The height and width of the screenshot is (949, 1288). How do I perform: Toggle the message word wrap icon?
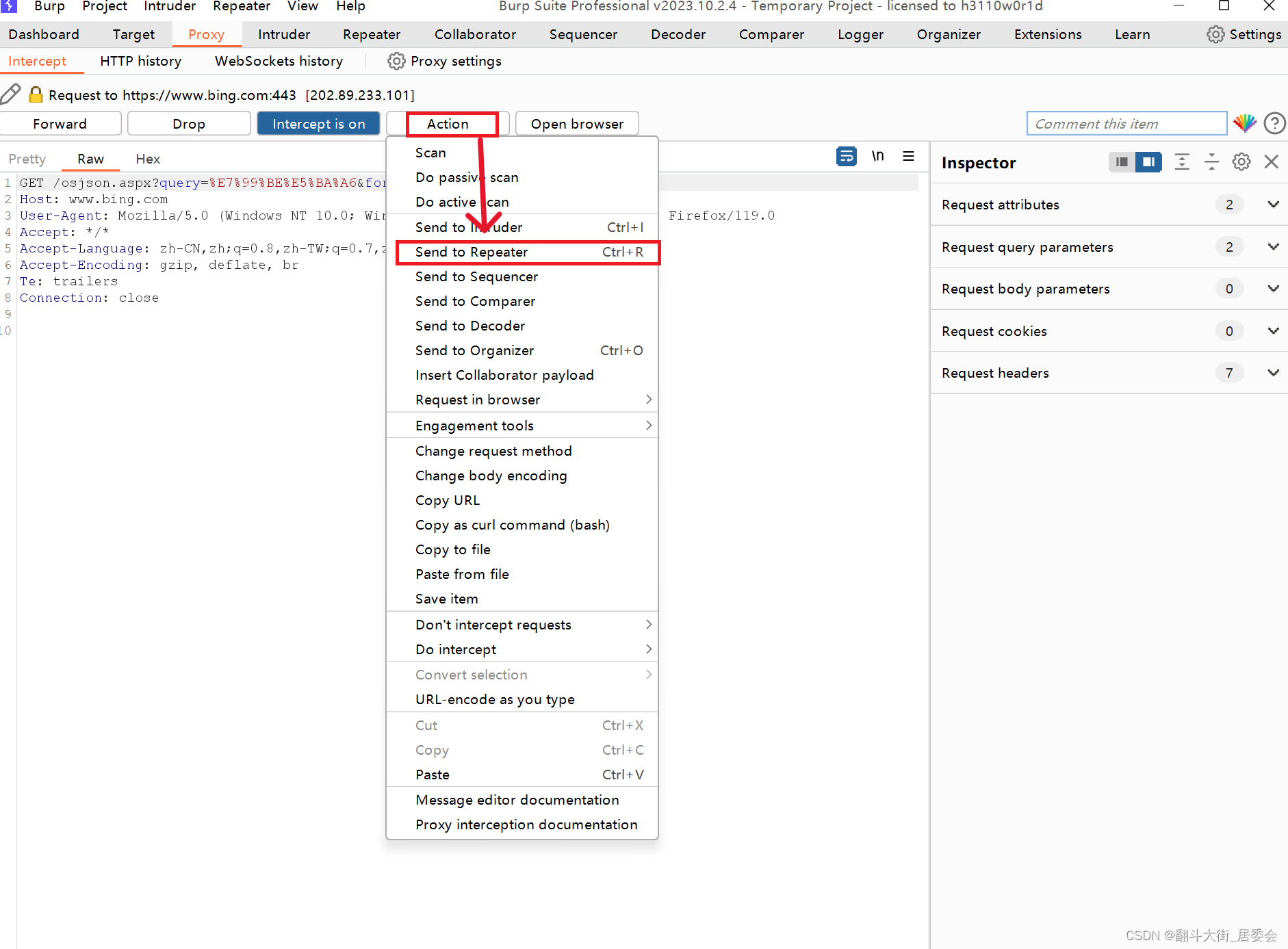pos(847,156)
